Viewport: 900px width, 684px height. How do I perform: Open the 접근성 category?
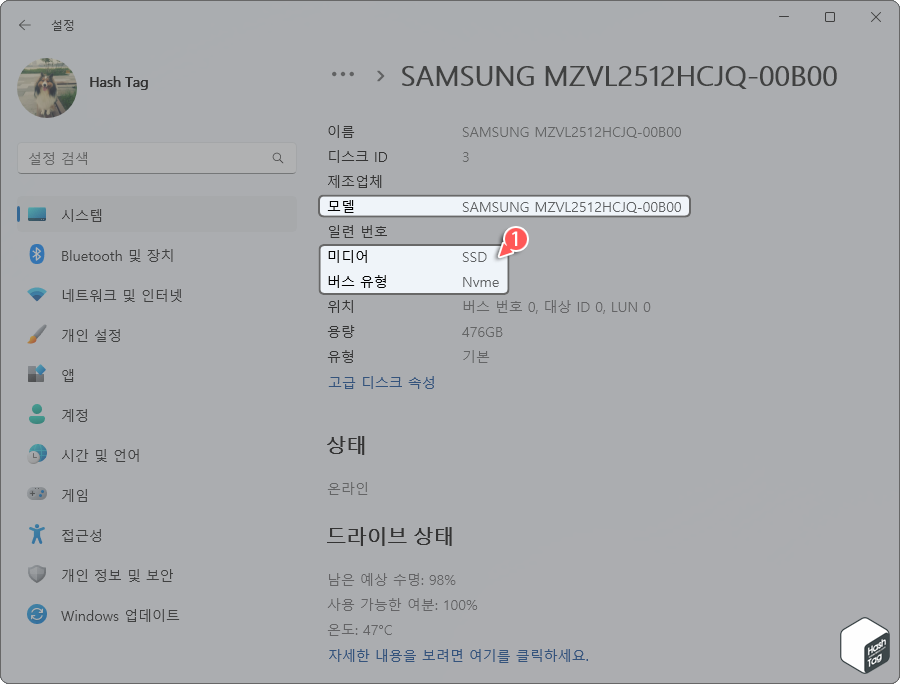(x=157, y=535)
